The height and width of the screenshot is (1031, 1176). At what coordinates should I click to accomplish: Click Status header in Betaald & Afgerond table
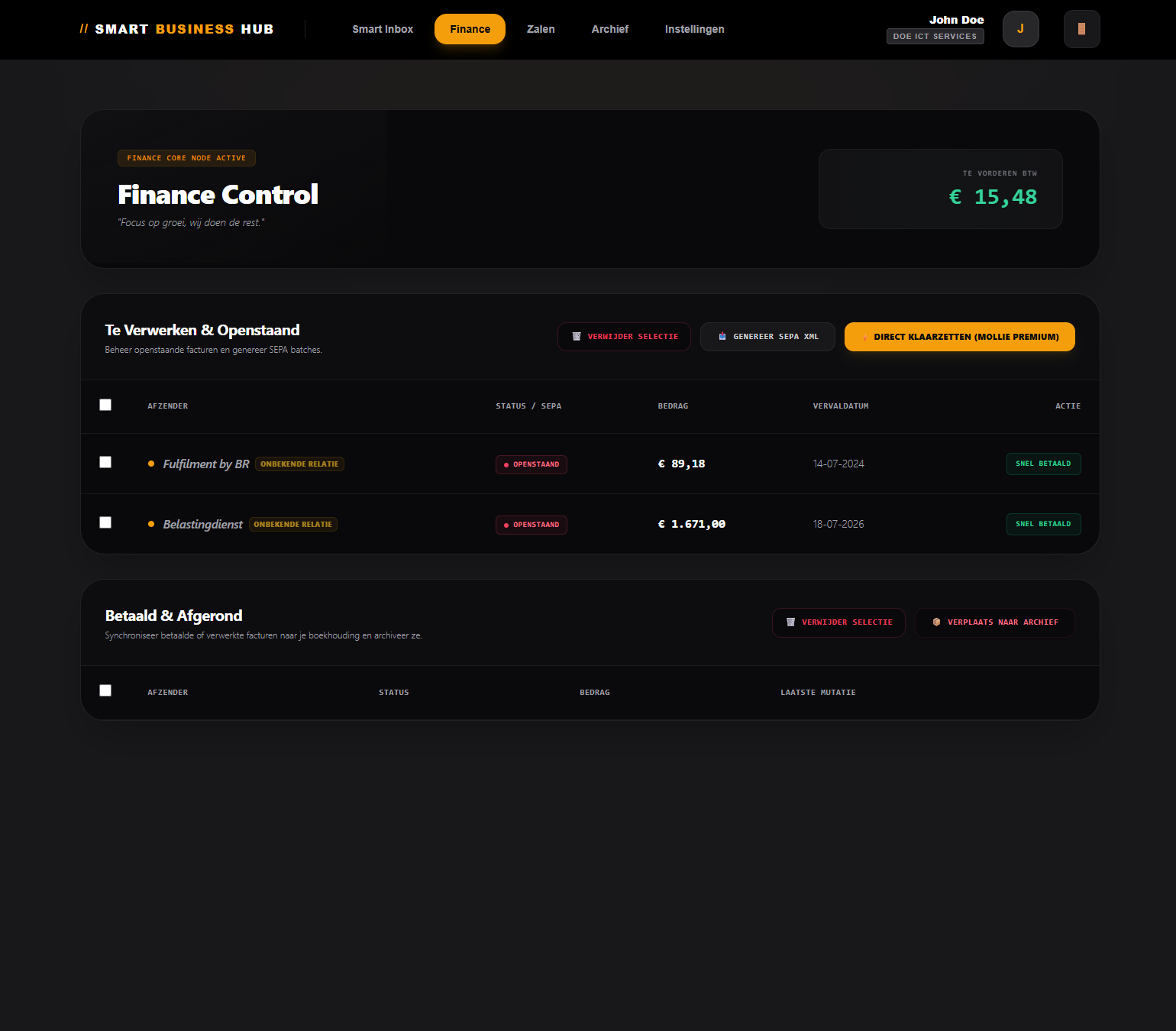[x=394, y=693]
